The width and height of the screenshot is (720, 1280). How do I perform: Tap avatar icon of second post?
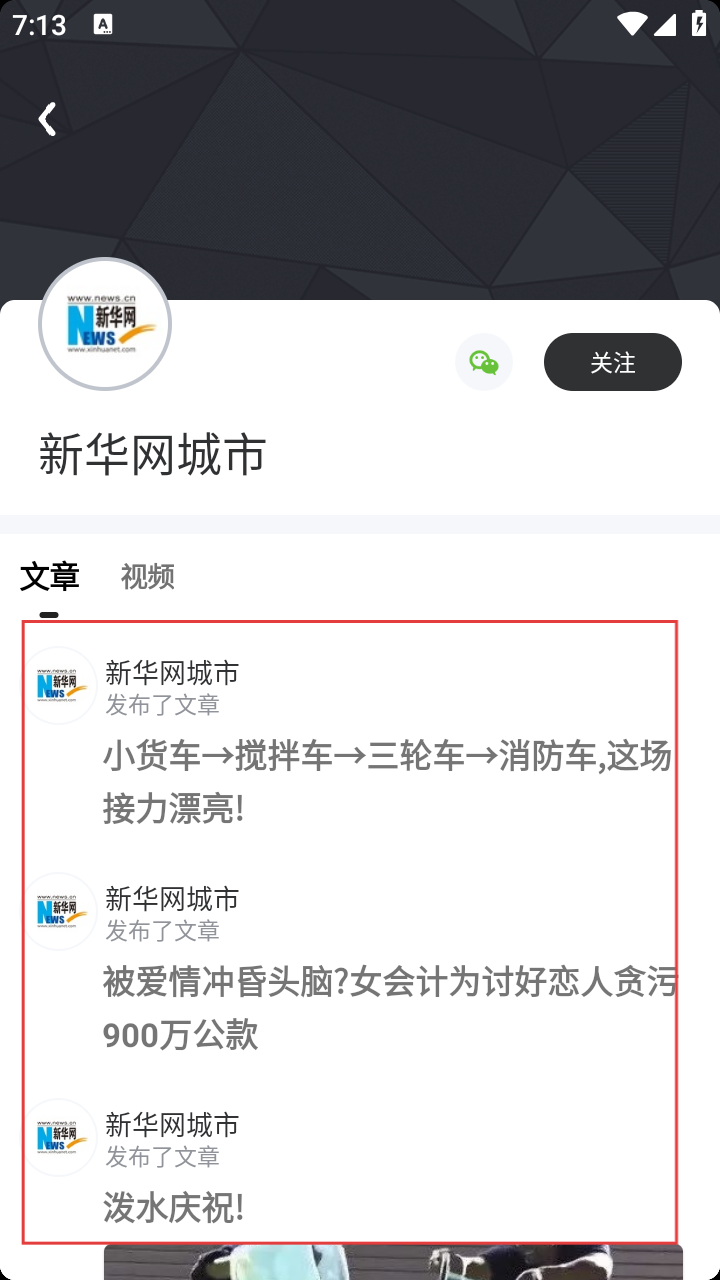coord(60,911)
